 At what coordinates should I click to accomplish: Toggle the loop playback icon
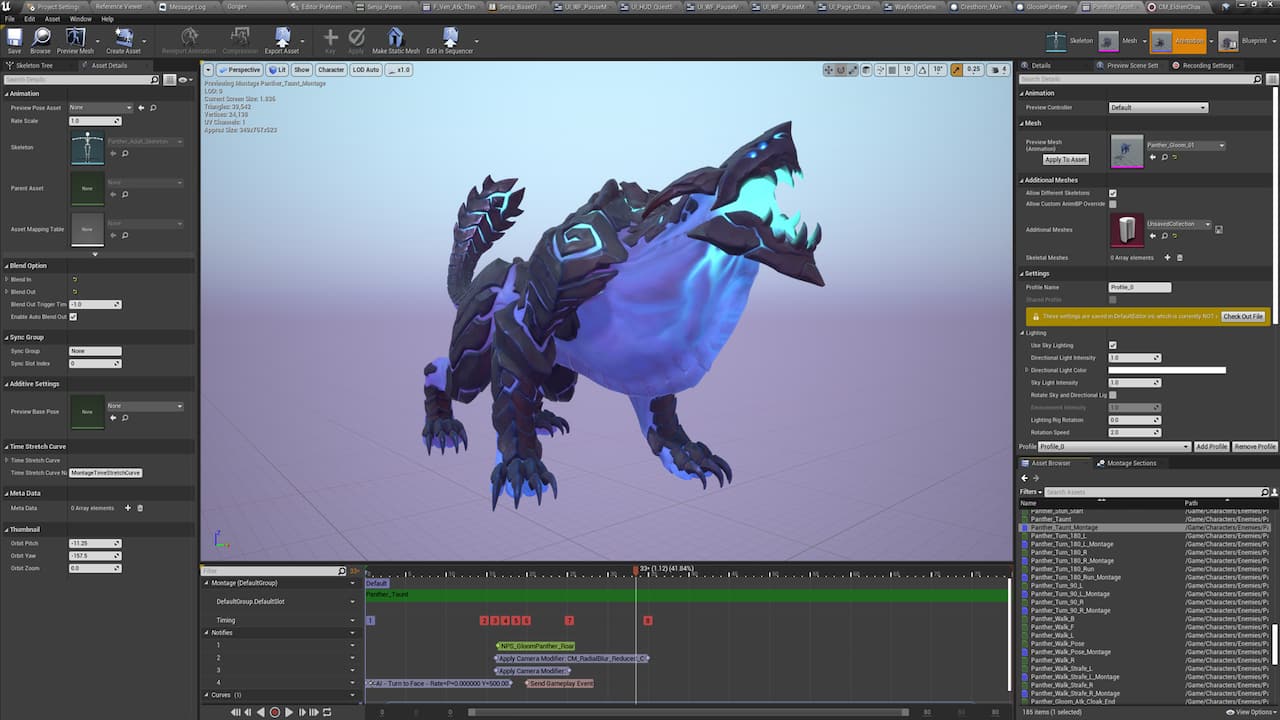click(327, 712)
